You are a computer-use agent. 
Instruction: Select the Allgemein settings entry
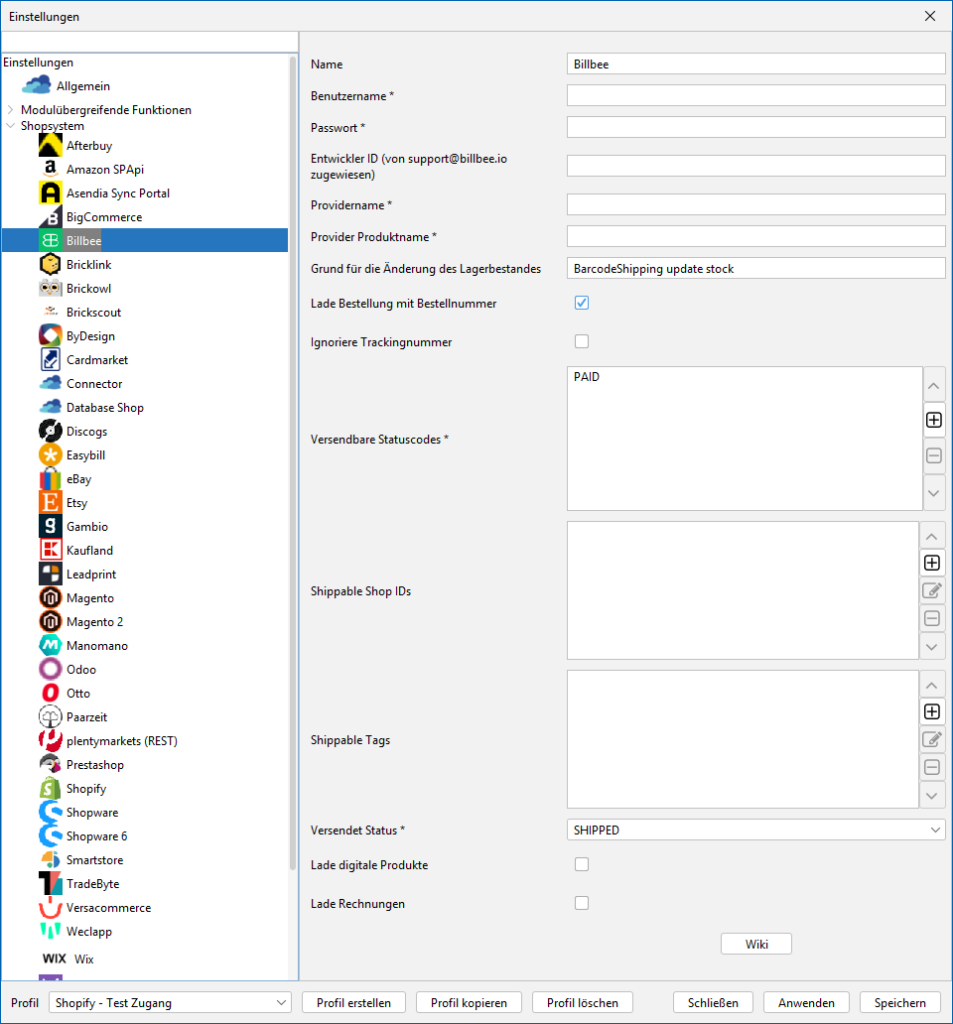tap(83, 86)
